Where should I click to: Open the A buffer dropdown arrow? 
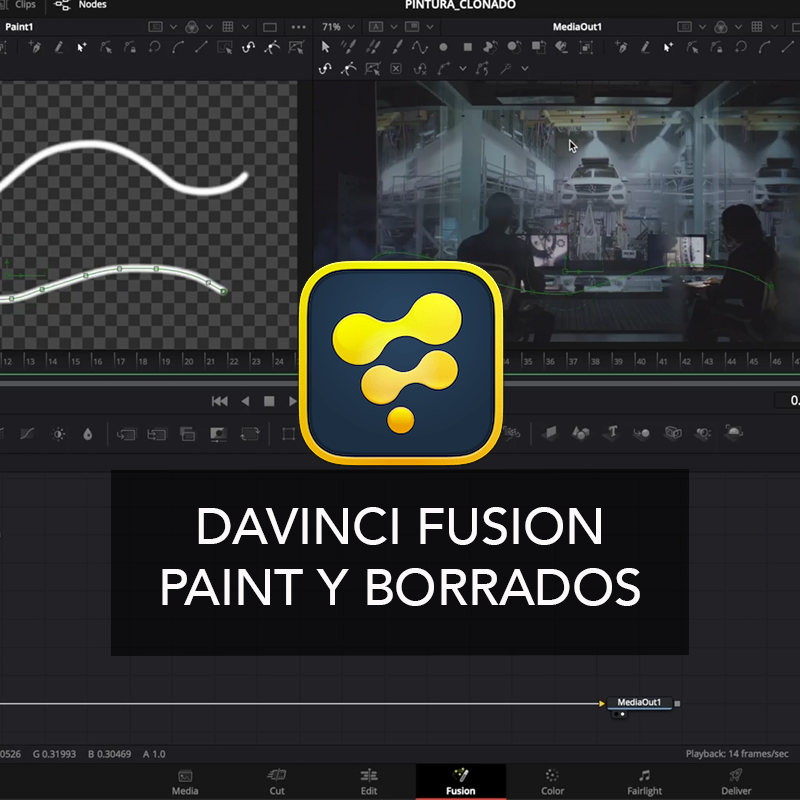(394, 27)
